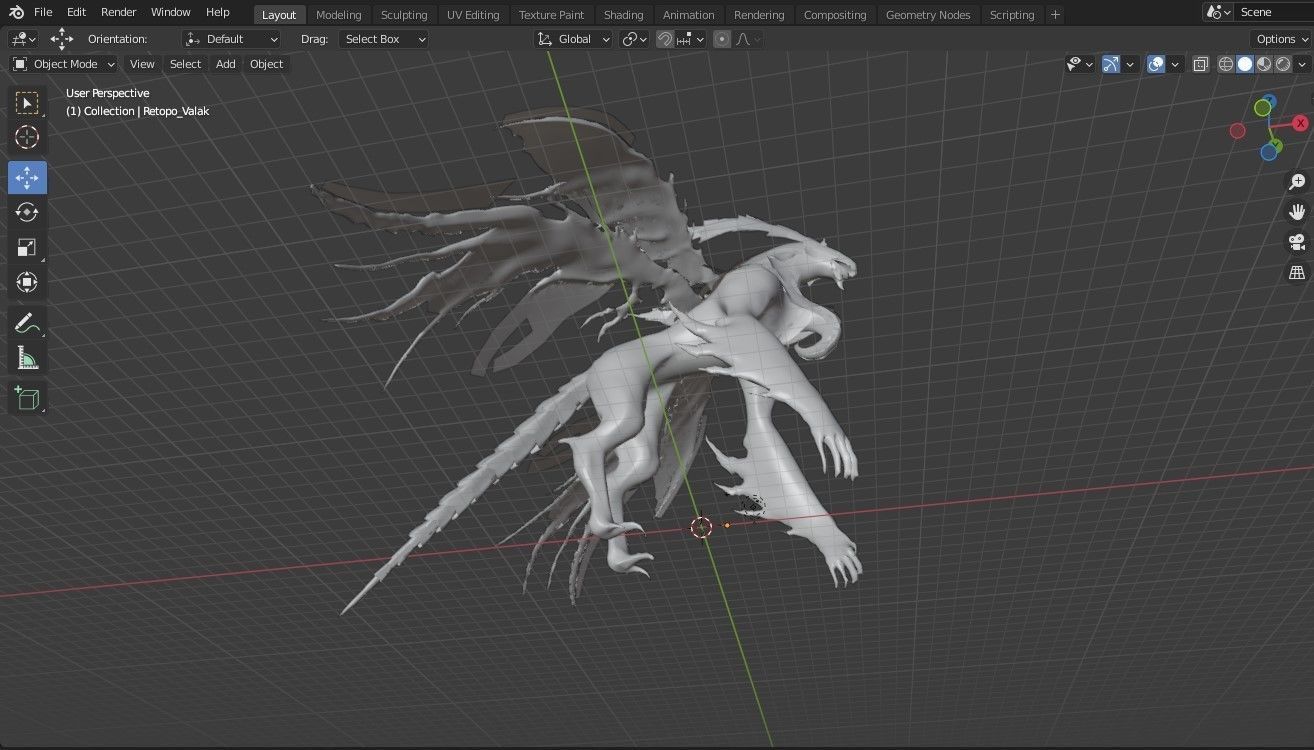1314x750 pixels.
Task: Switch to the UV Editing workspace
Action: pyautogui.click(x=473, y=15)
